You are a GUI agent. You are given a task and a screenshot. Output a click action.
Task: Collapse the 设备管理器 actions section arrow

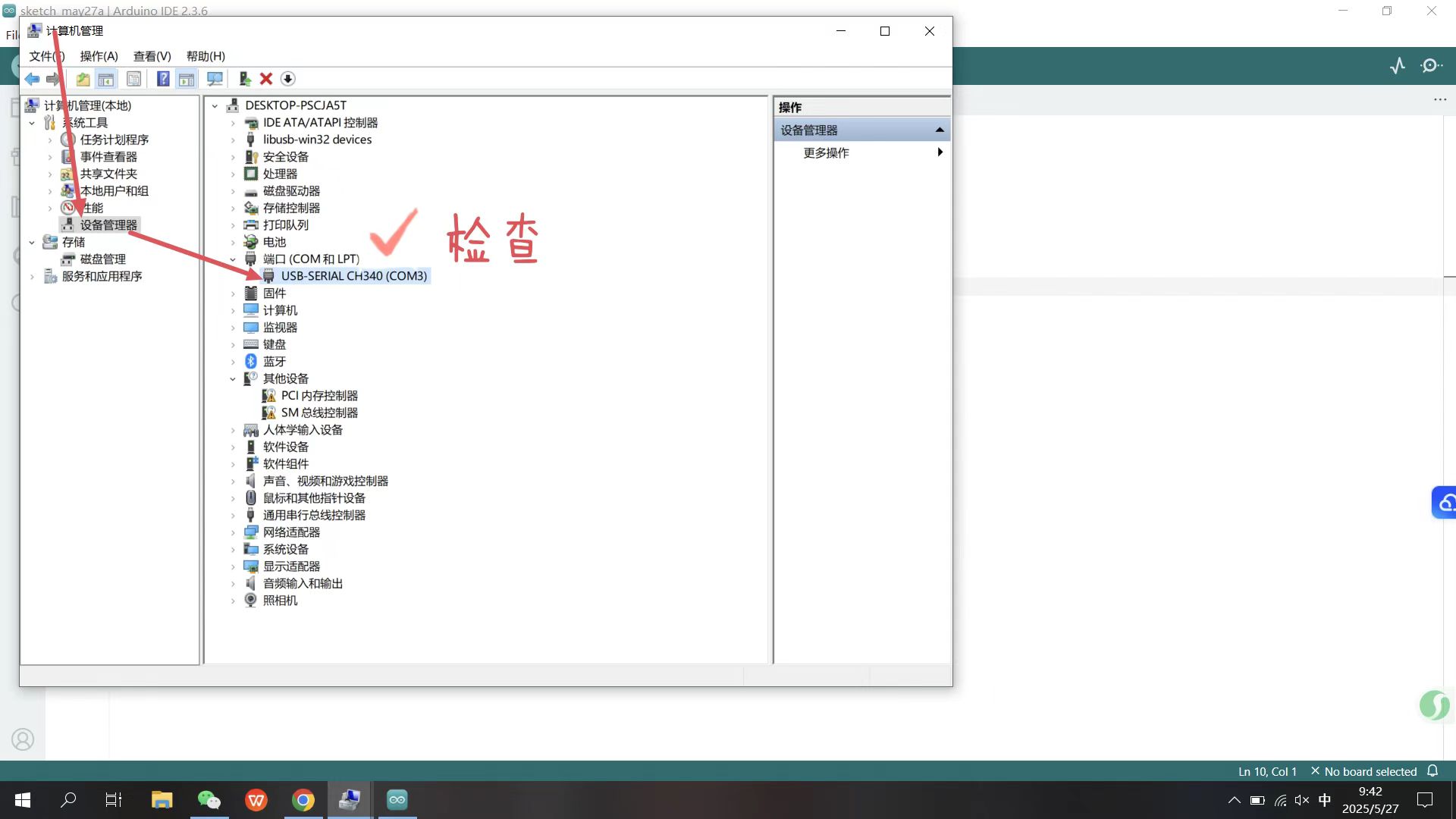tap(940, 130)
